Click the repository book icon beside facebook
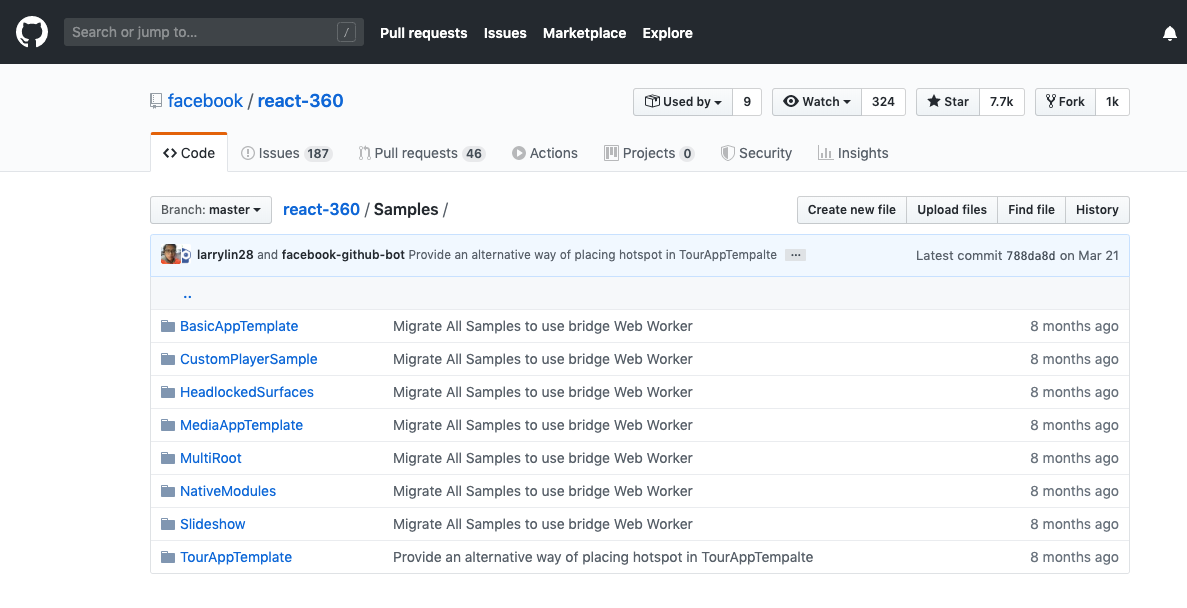 [x=156, y=99]
